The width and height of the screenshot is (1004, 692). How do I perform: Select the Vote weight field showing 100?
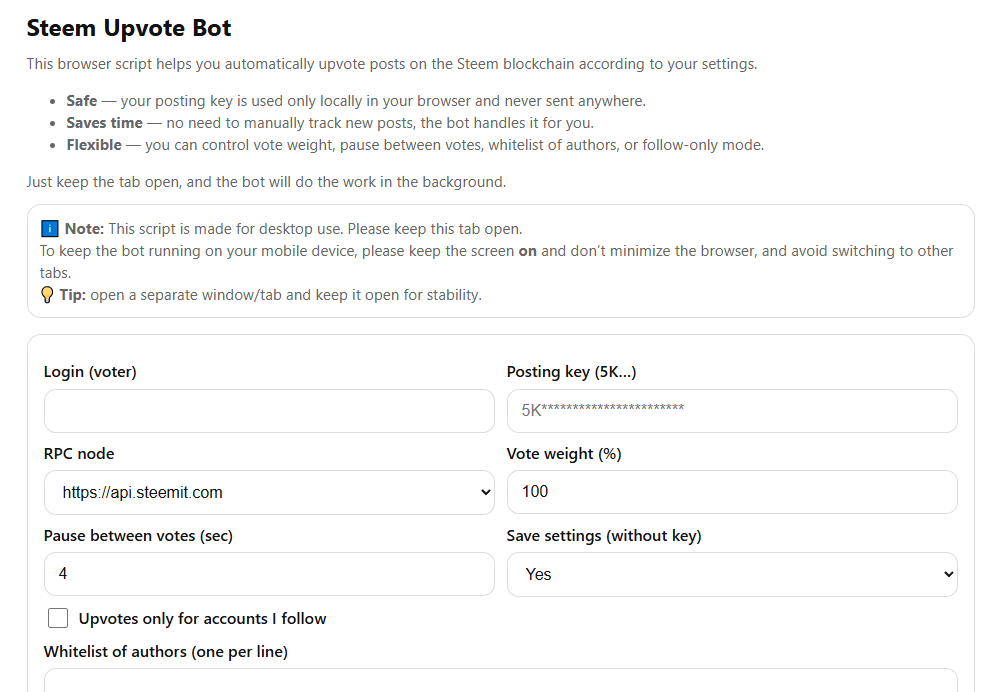click(x=732, y=492)
